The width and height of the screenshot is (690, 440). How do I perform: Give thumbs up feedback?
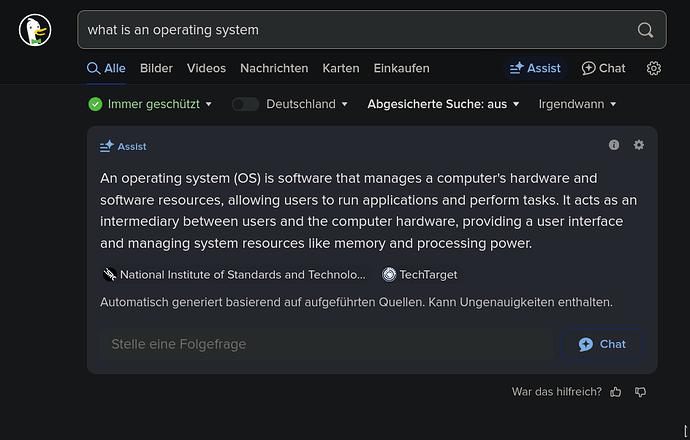pos(616,392)
